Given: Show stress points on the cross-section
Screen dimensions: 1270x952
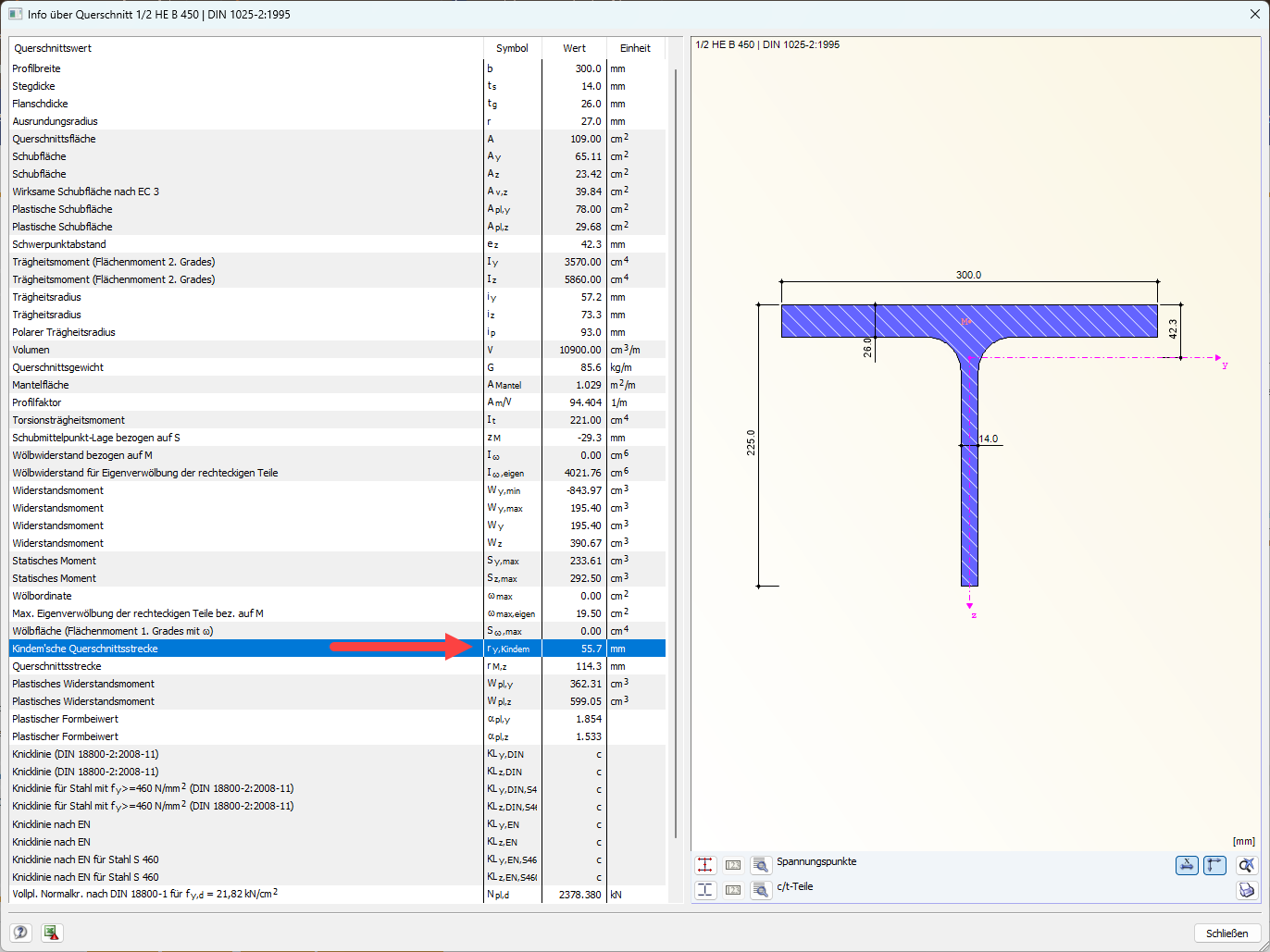Looking at the screenshot, I should (705, 865).
